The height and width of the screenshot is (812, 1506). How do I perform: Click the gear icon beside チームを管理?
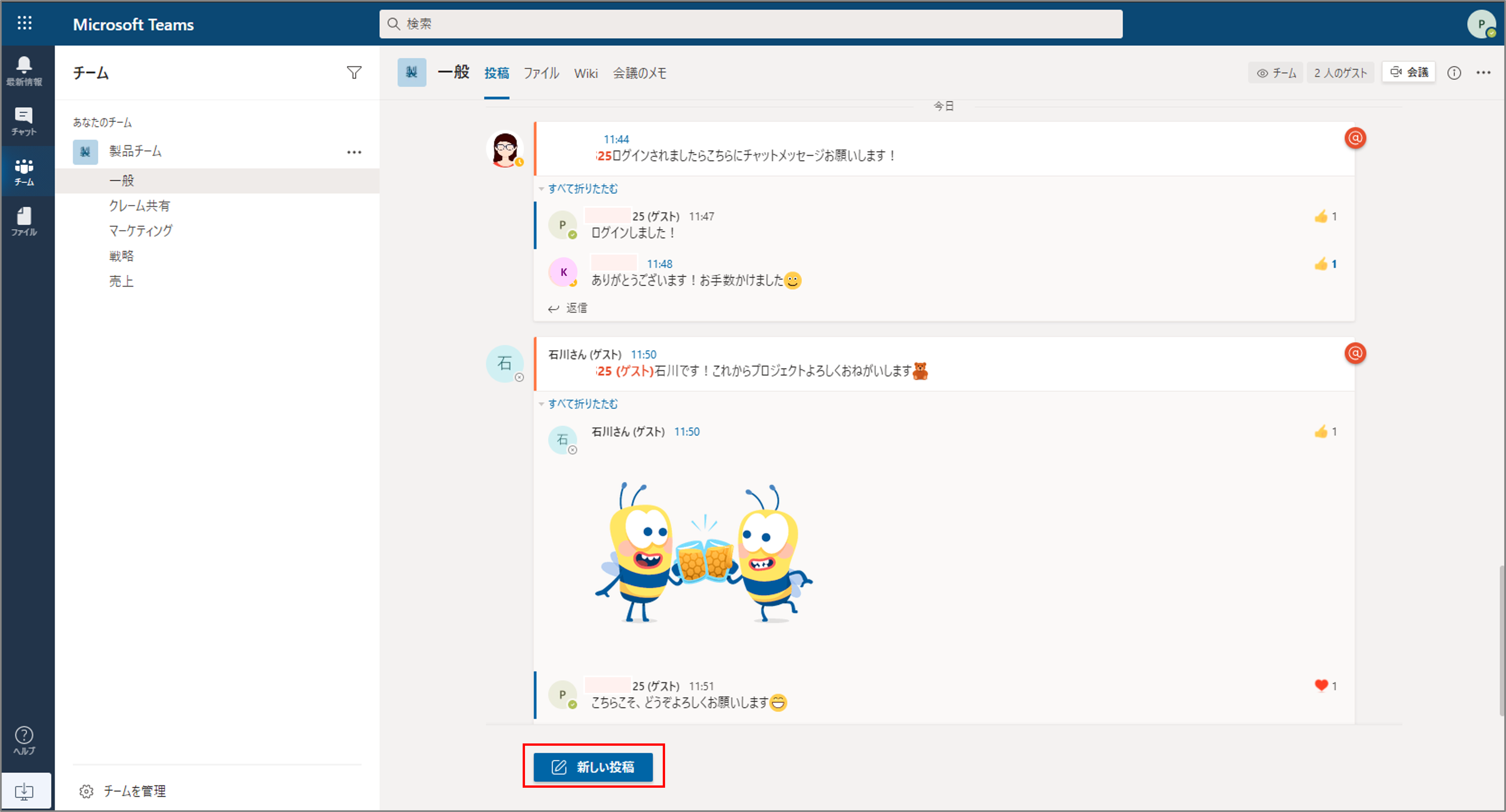[x=86, y=791]
